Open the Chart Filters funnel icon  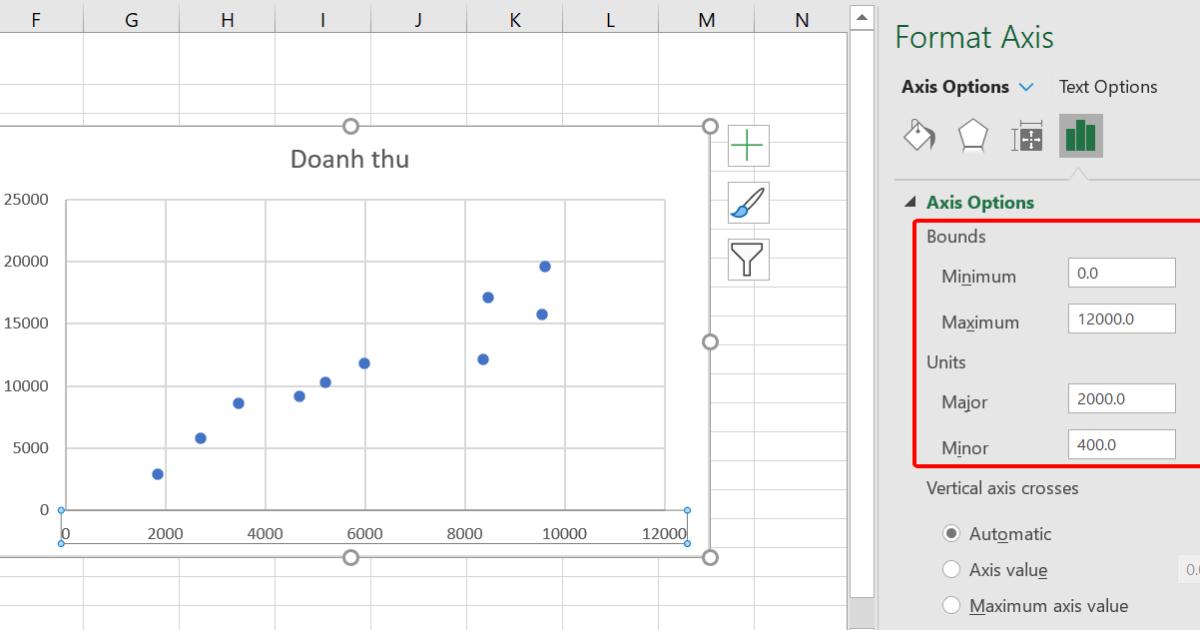[x=746, y=259]
